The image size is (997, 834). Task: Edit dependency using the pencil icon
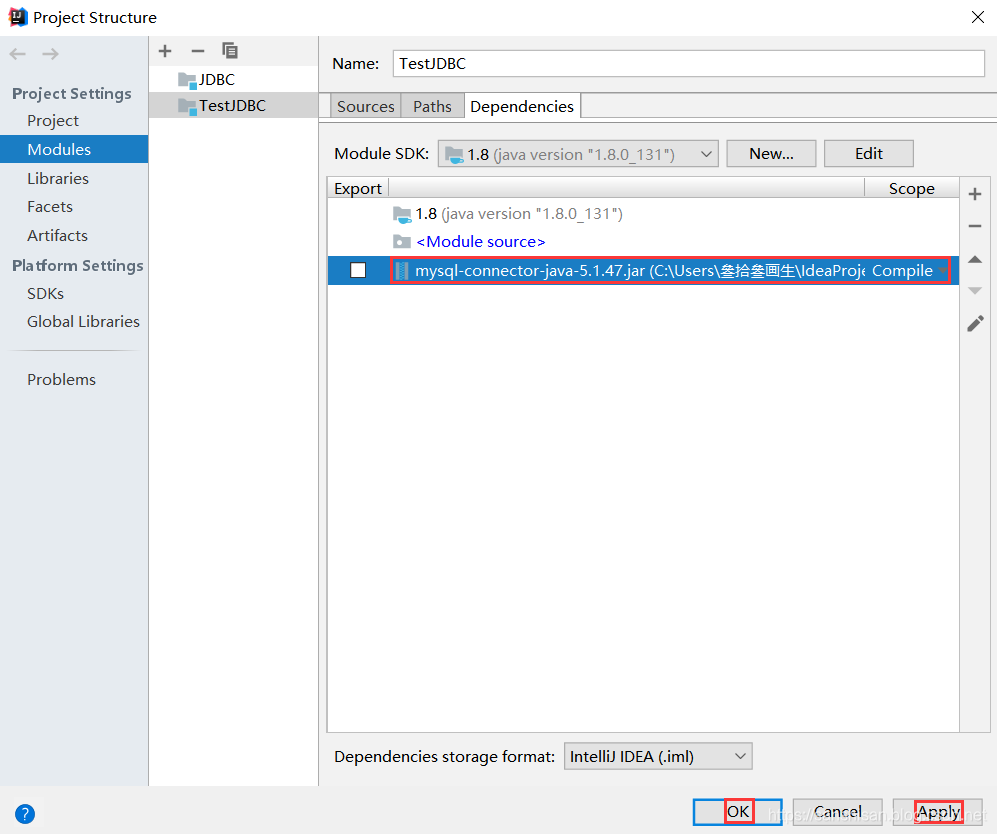point(975,324)
